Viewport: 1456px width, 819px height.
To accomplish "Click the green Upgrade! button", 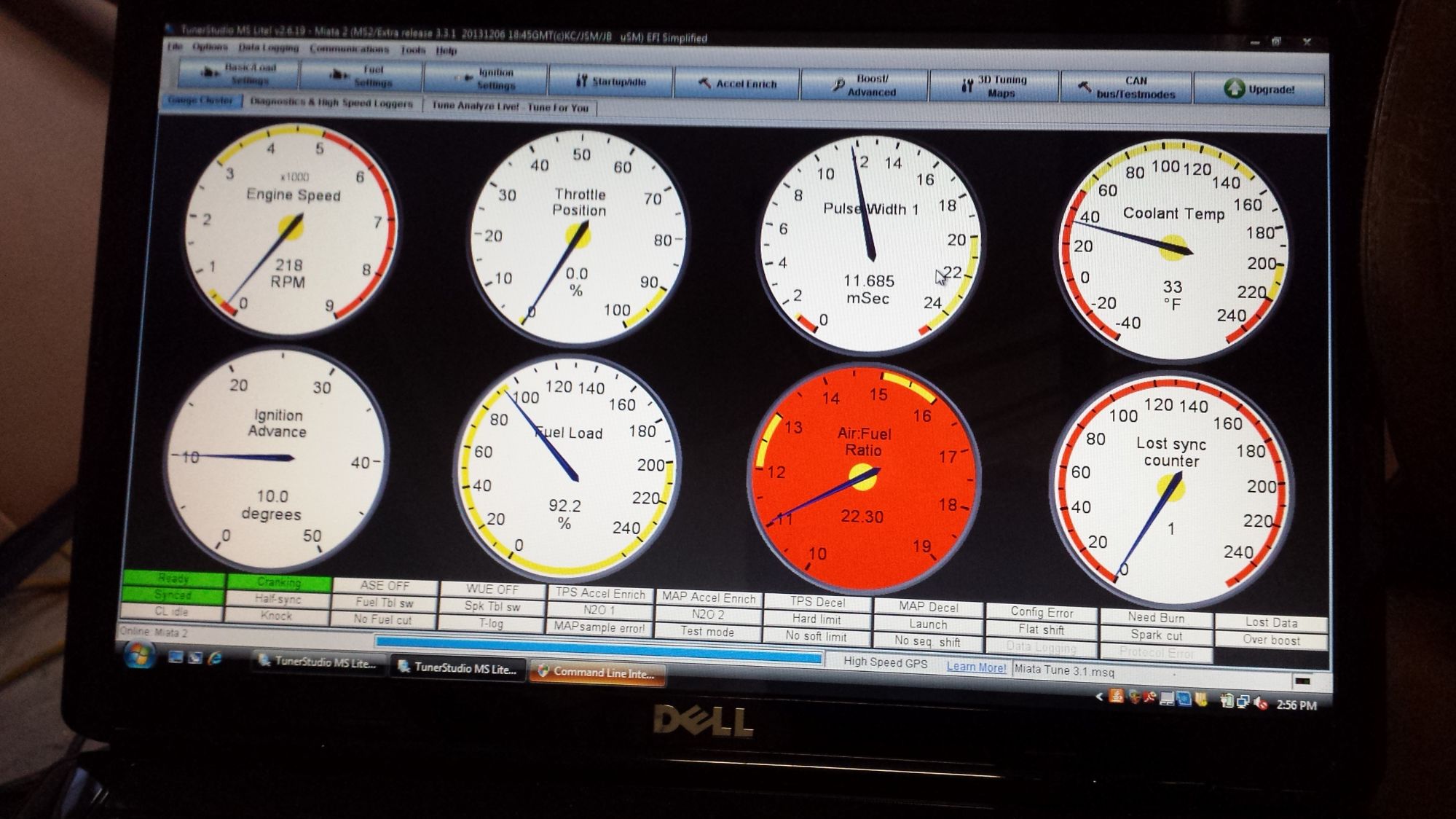I will click(x=1259, y=90).
